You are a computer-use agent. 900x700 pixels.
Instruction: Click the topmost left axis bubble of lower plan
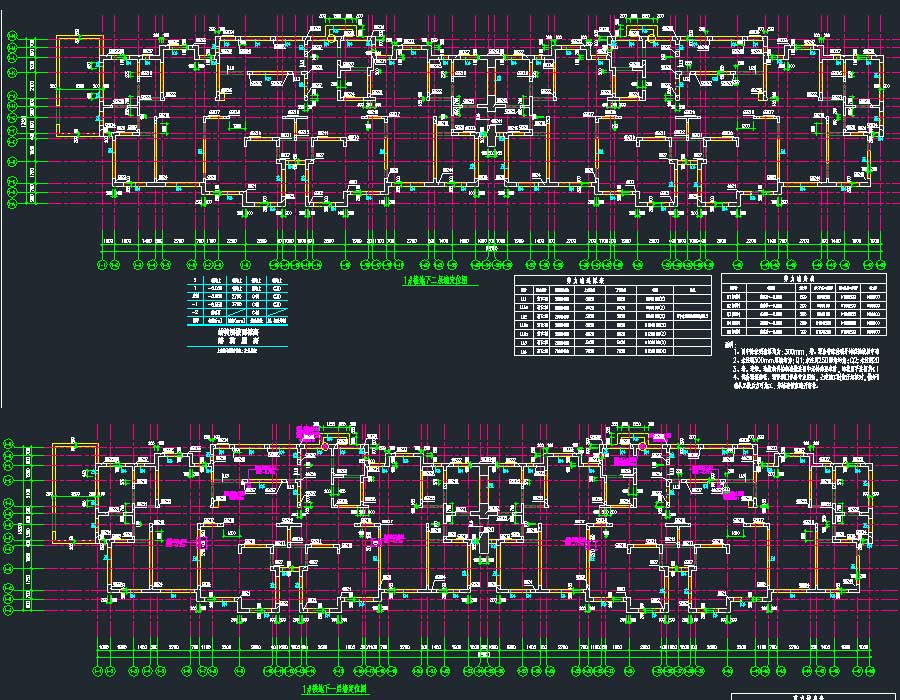9,442
